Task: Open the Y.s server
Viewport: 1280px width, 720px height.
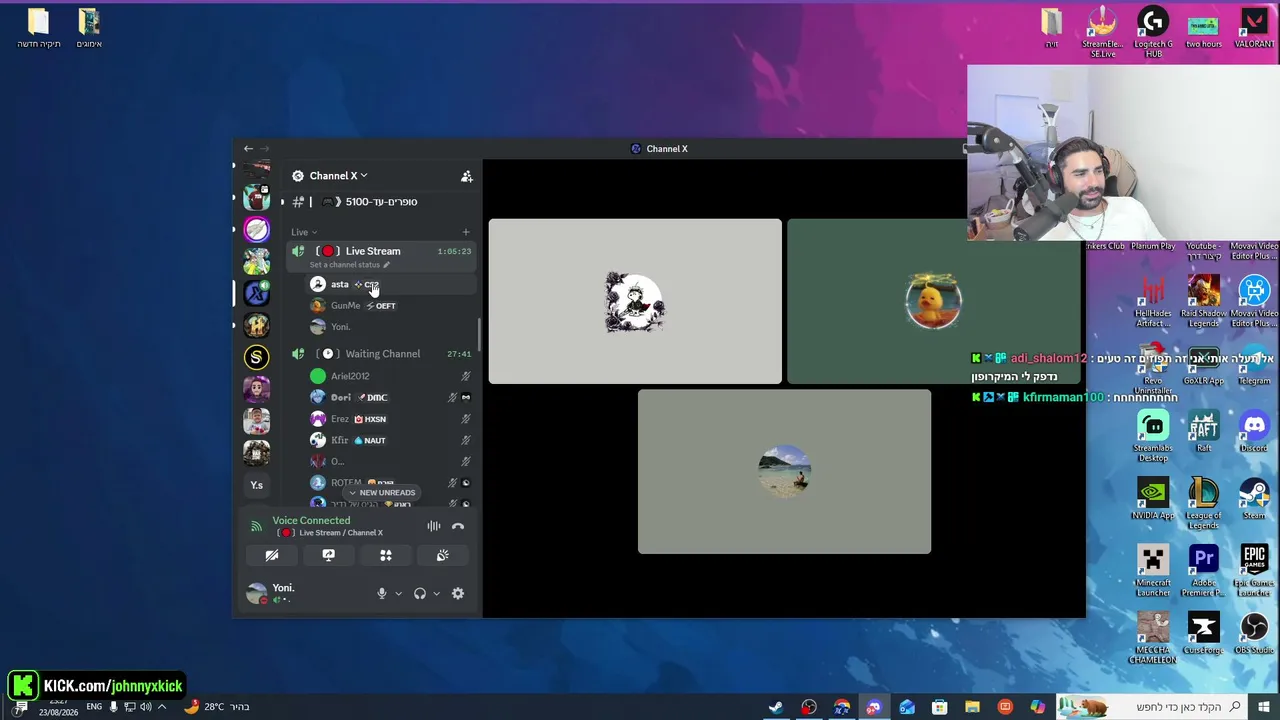Action: coord(257,485)
